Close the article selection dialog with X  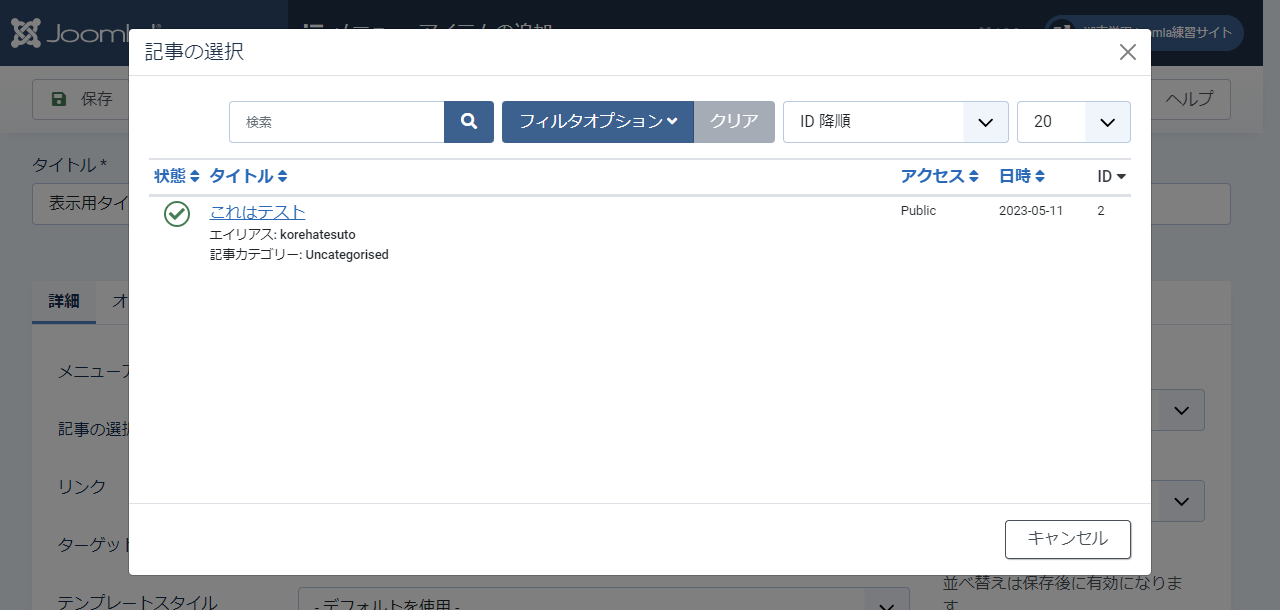[1127, 52]
